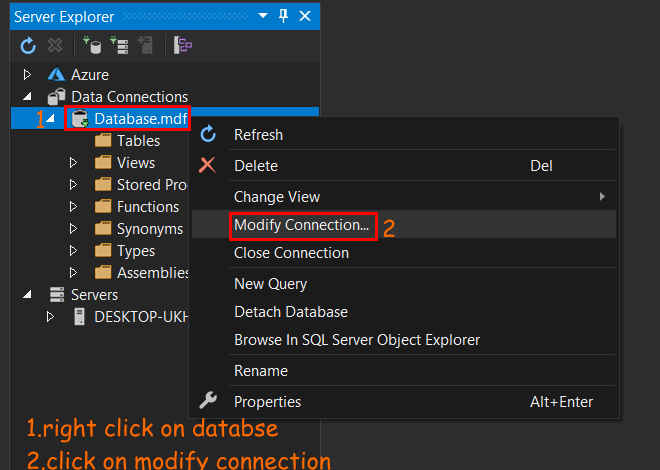Select the DESKTOP-UKH server label
The width and height of the screenshot is (660, 470).
[141, 316]
